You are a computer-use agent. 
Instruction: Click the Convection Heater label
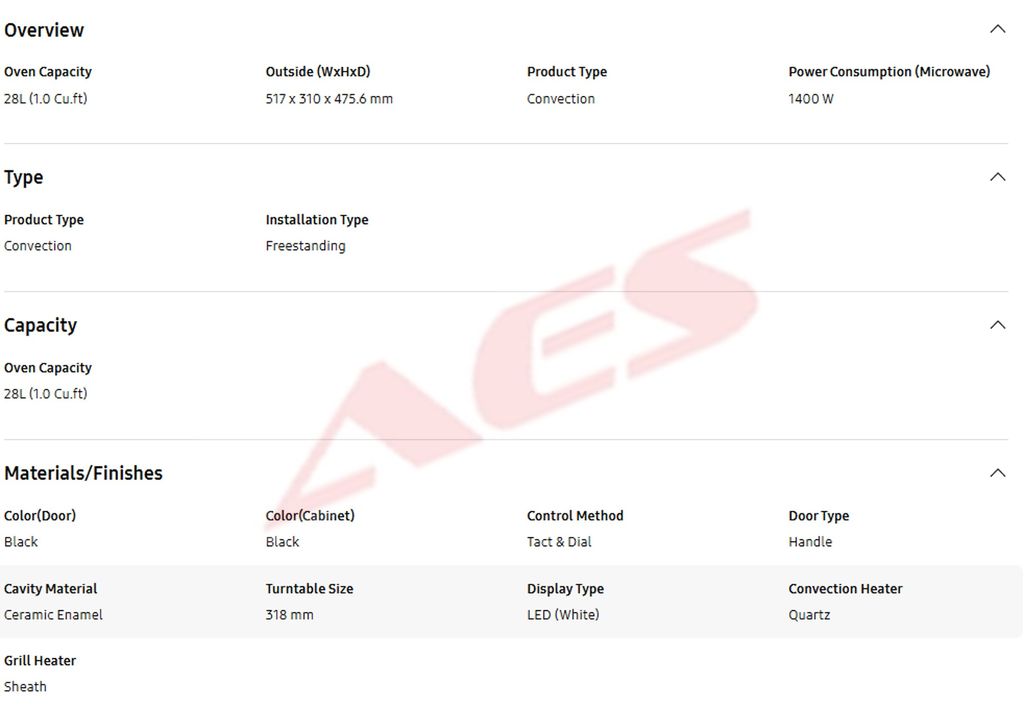845,589
